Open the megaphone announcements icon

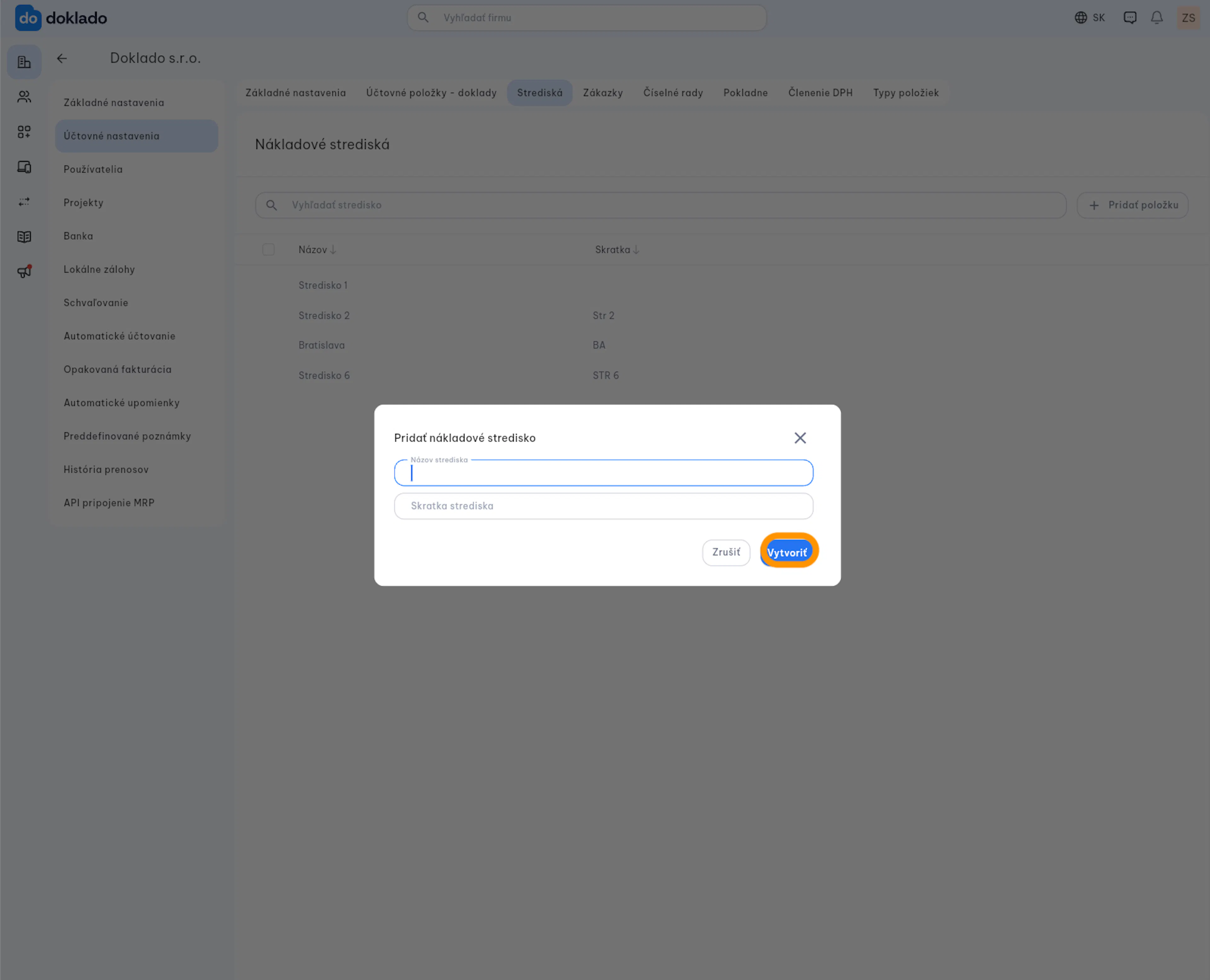pos(24,272)
